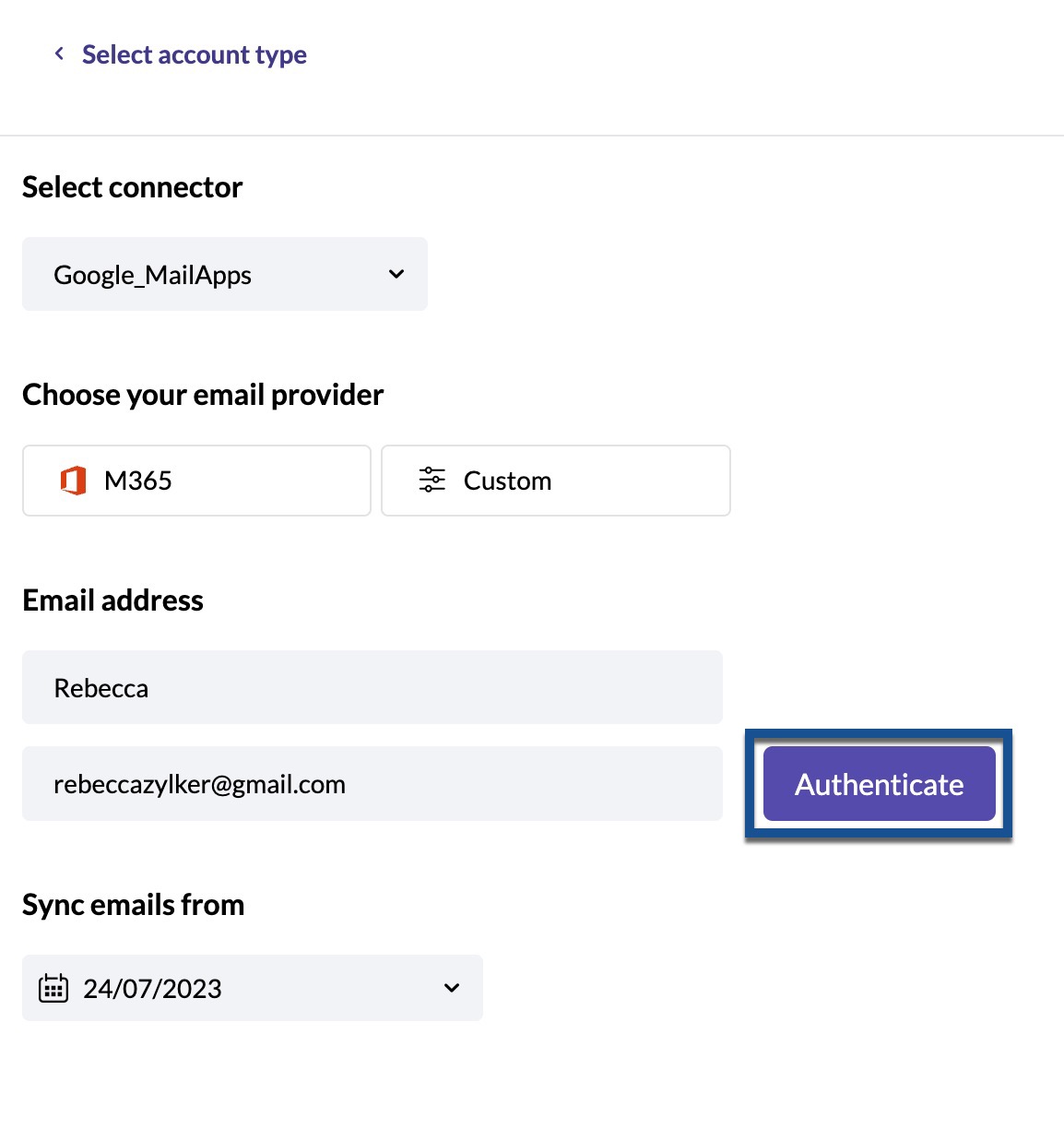This screenshot has width=1064, height=1129.
Task: Click the Microsoft 365 office logo icon
Action: tap(73, 481)
